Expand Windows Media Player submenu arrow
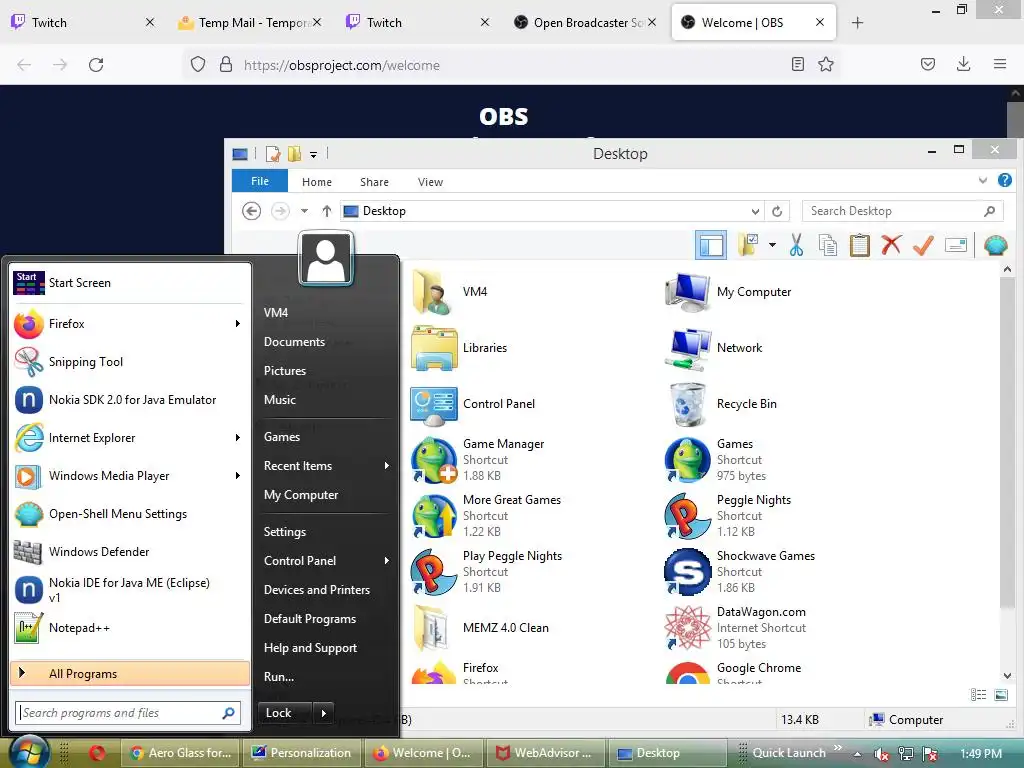The height and width of the screenshot is (768, 1024). point(238,476)
